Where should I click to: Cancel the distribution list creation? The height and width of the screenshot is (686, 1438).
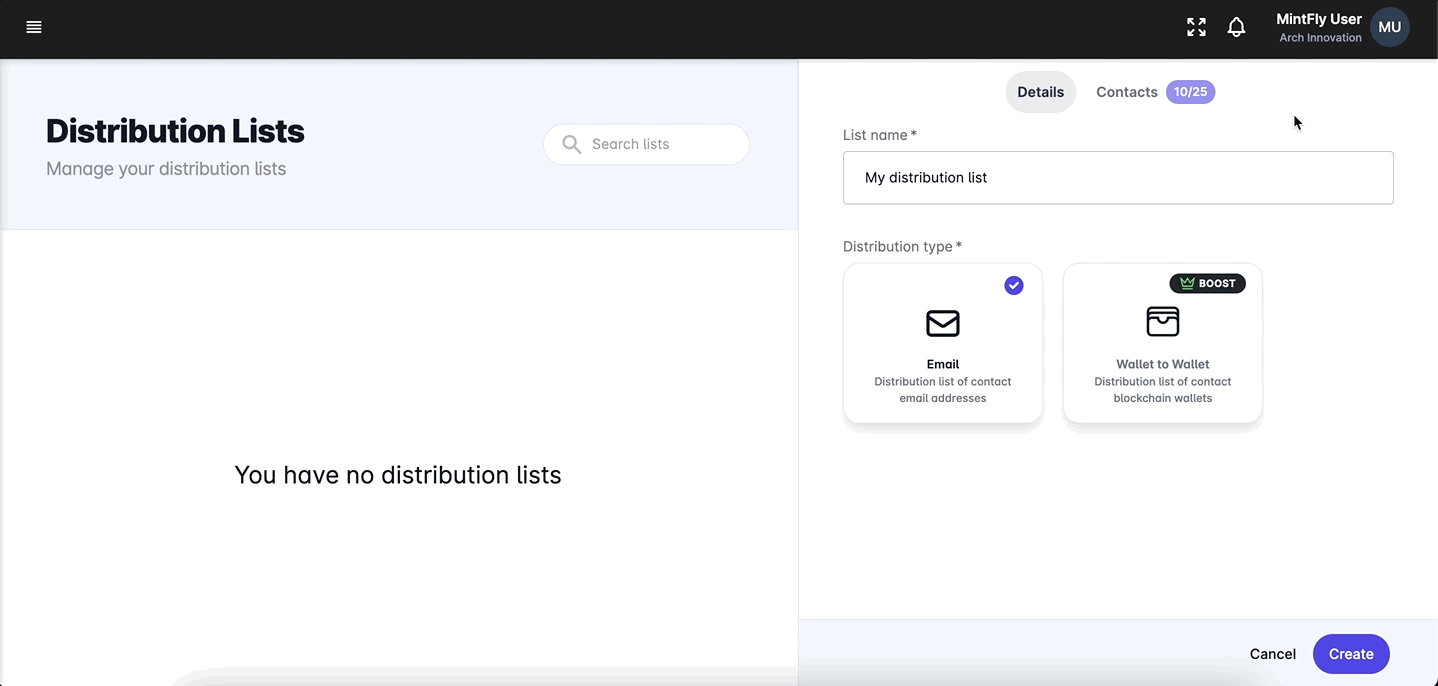point(1272,654)
